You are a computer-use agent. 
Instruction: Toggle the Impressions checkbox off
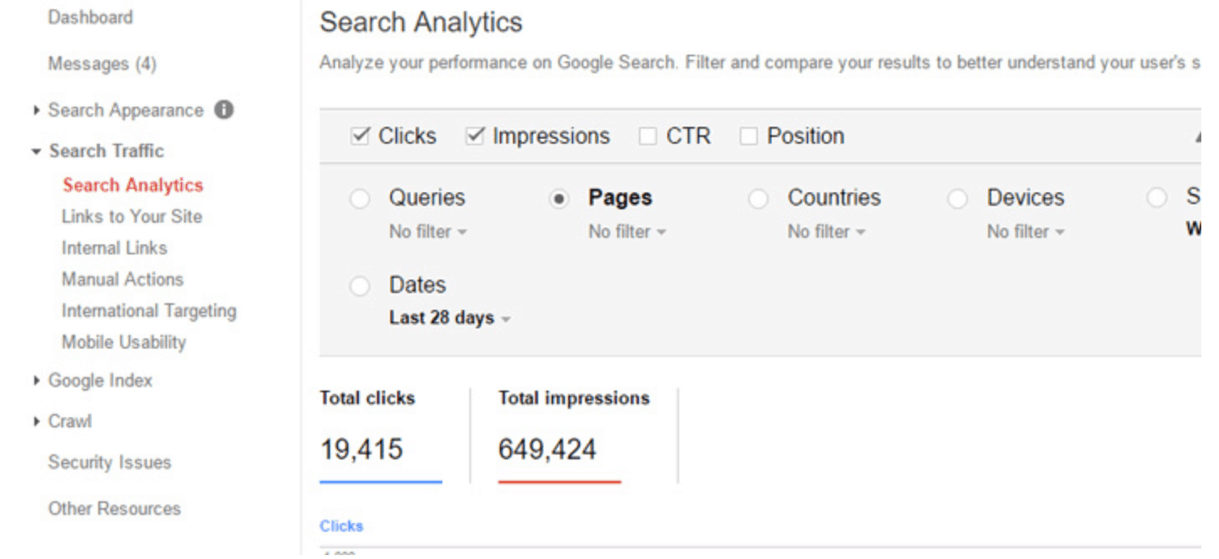point(475,136)
